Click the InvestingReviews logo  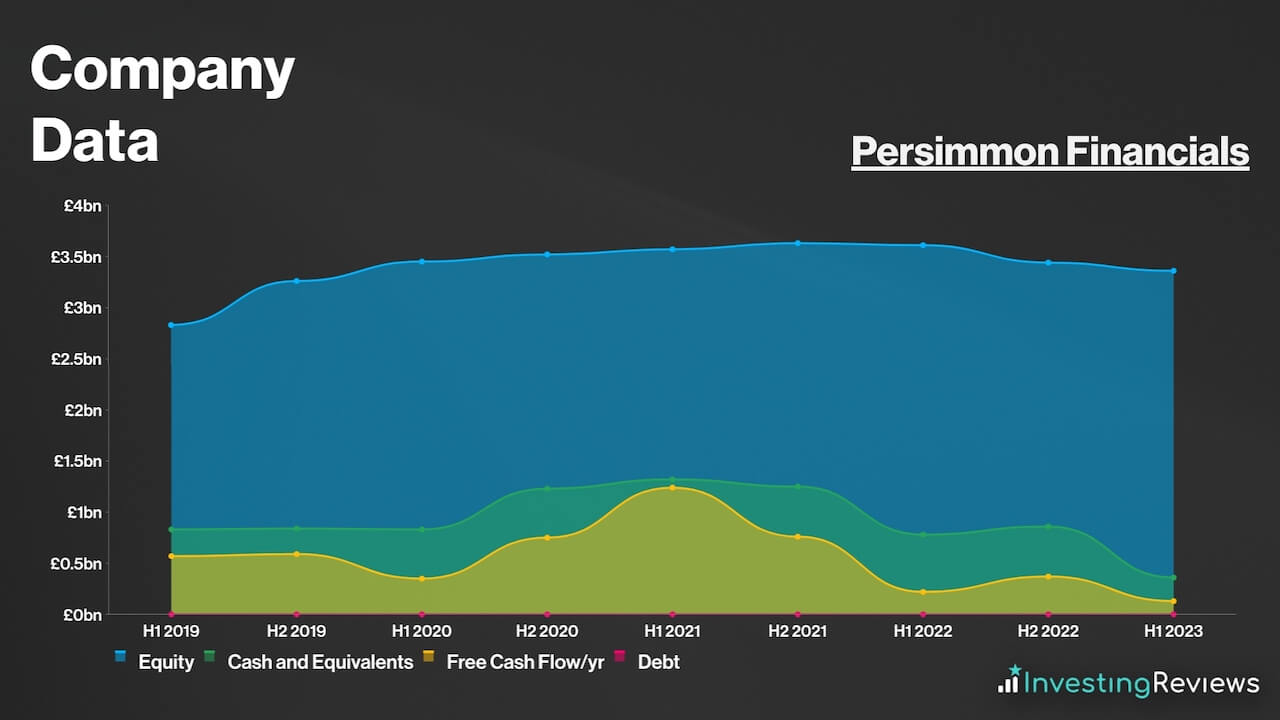click(1128, 682)
